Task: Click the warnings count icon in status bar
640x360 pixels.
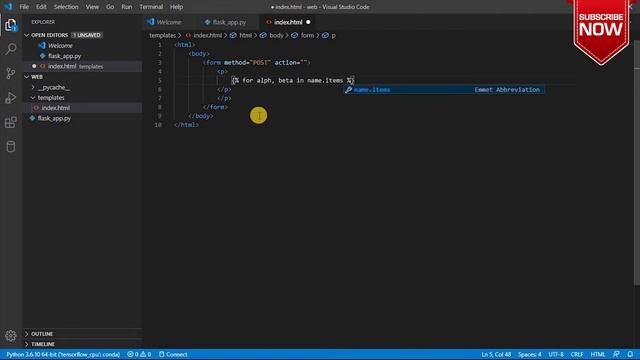Action: tap(143, 354)
